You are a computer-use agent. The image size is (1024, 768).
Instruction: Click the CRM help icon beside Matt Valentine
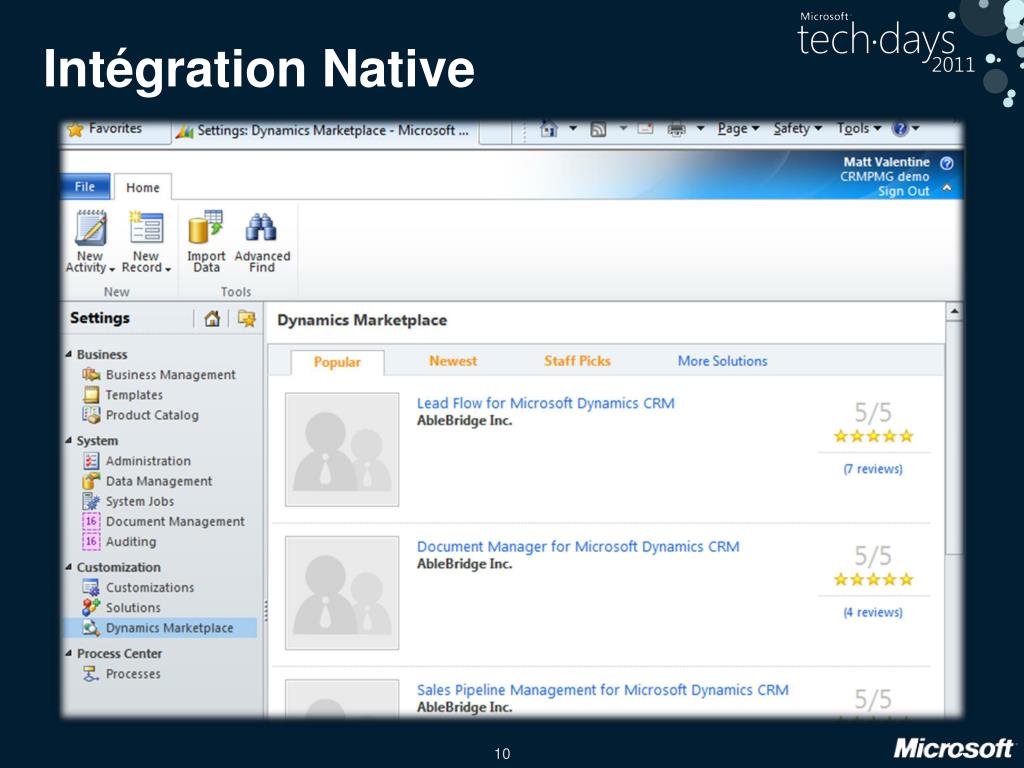[x=946, y=163]
